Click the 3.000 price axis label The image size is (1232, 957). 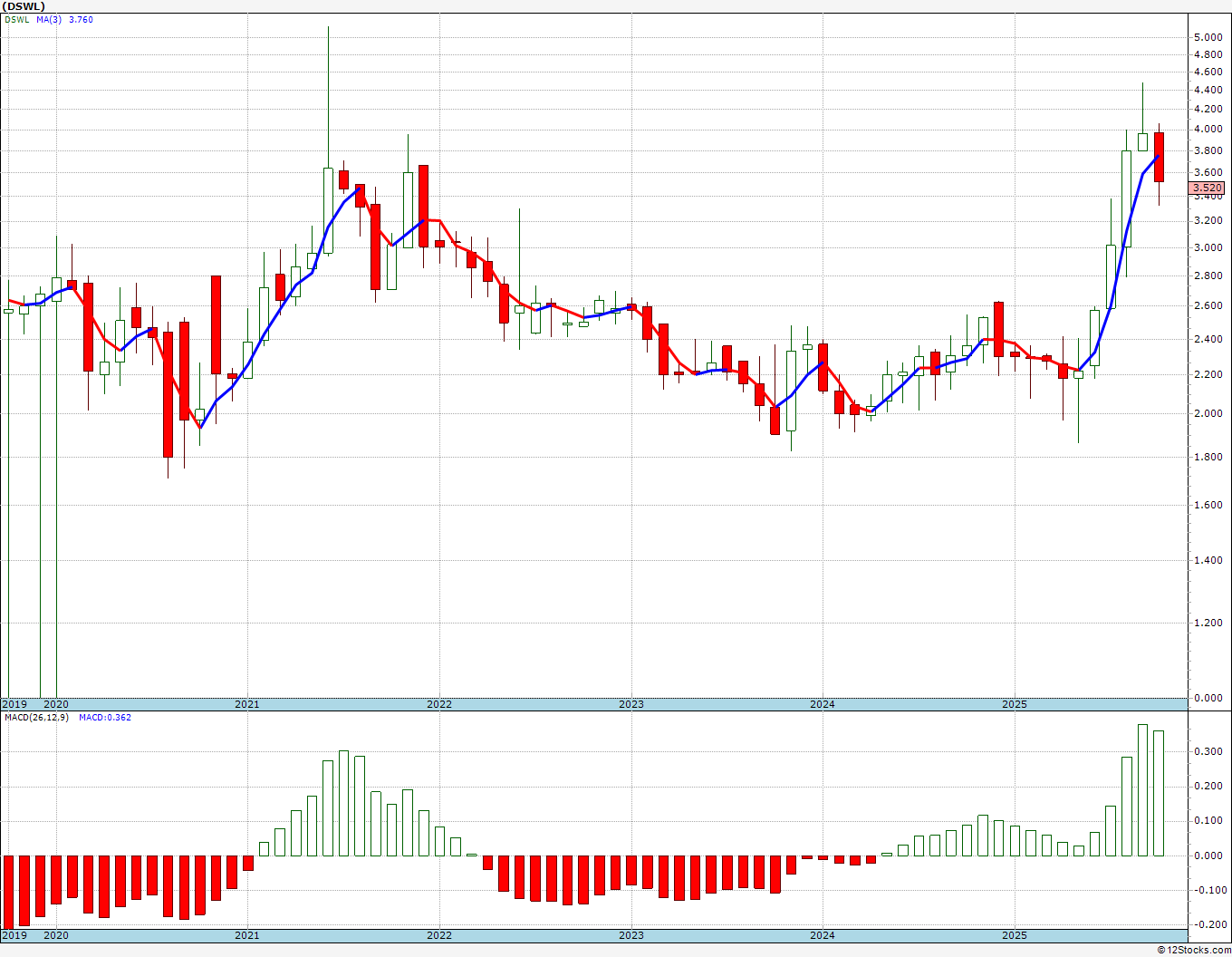(x=1208, y=247)
